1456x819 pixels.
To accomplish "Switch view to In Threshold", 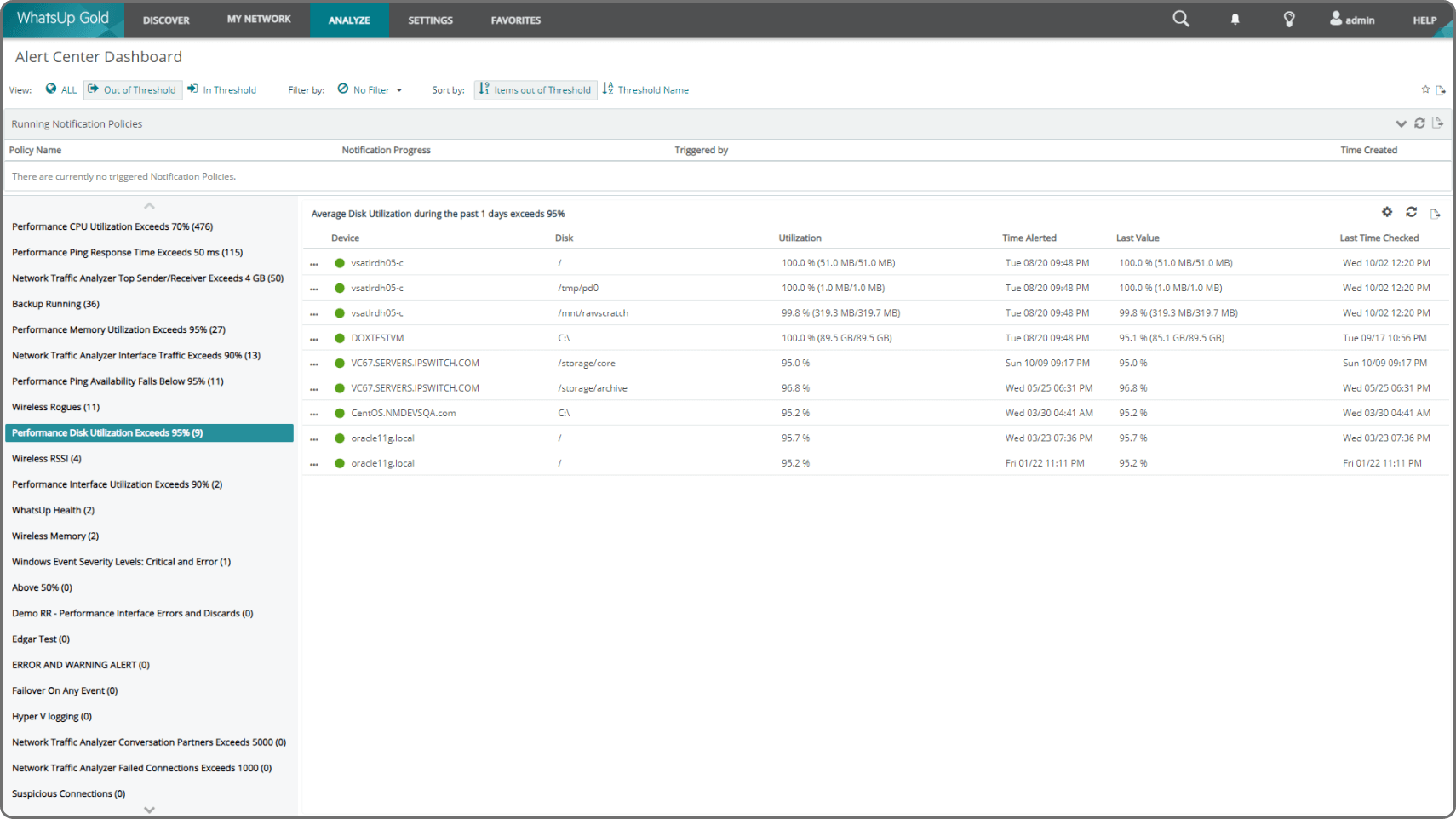I will 222,89.
